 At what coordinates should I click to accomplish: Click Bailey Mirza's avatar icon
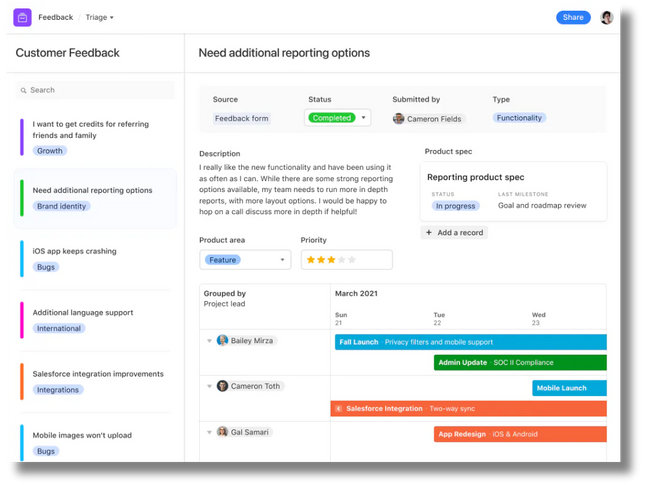click(223, 341)
